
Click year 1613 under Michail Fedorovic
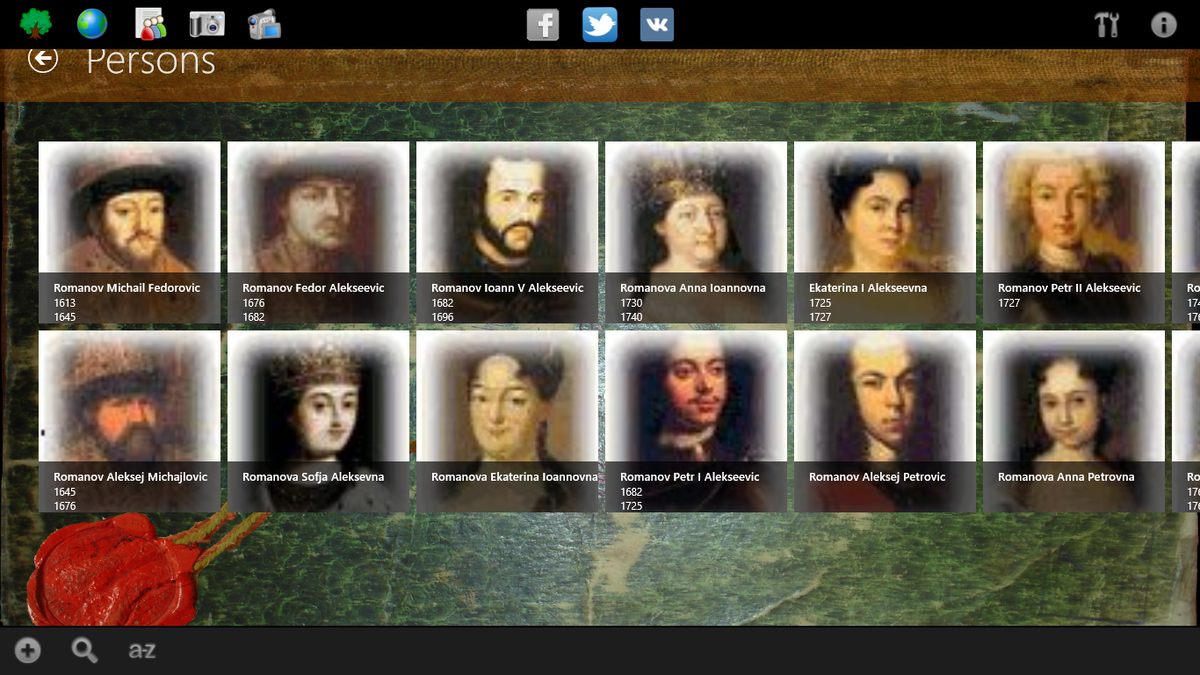pos(65,303)
